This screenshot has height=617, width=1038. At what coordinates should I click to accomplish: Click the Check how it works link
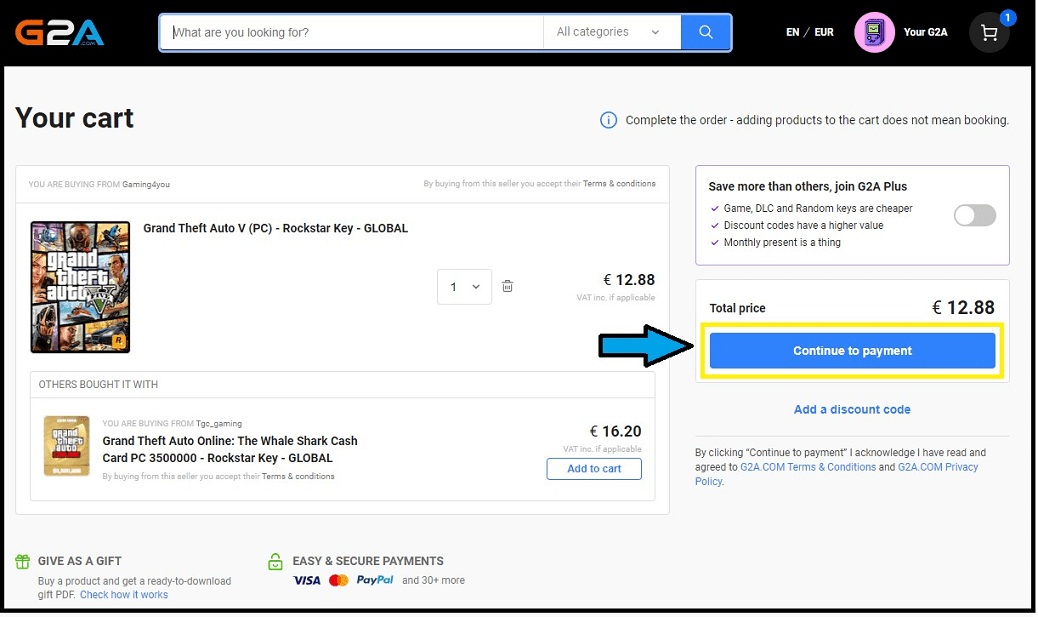point(124,595)
